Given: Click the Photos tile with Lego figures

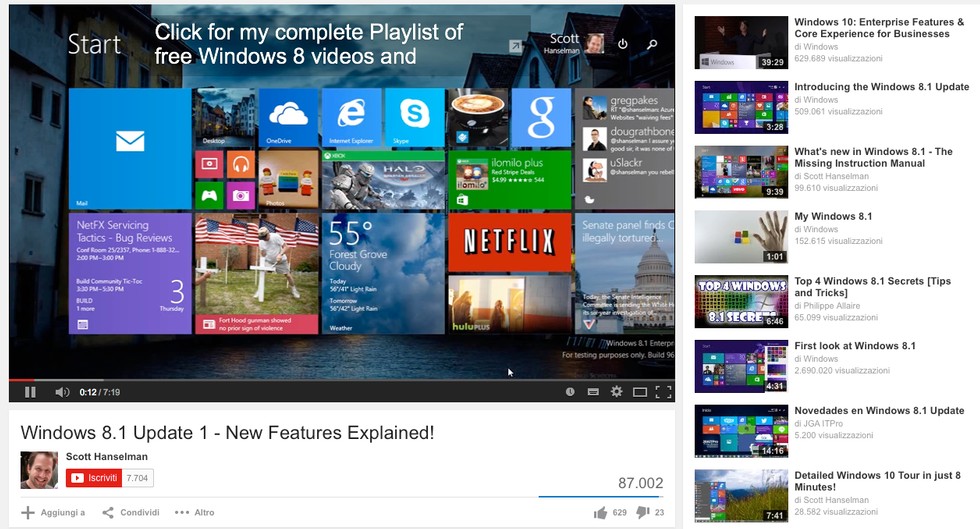Looking at the screenshot, I should click(x=288, y=179).
